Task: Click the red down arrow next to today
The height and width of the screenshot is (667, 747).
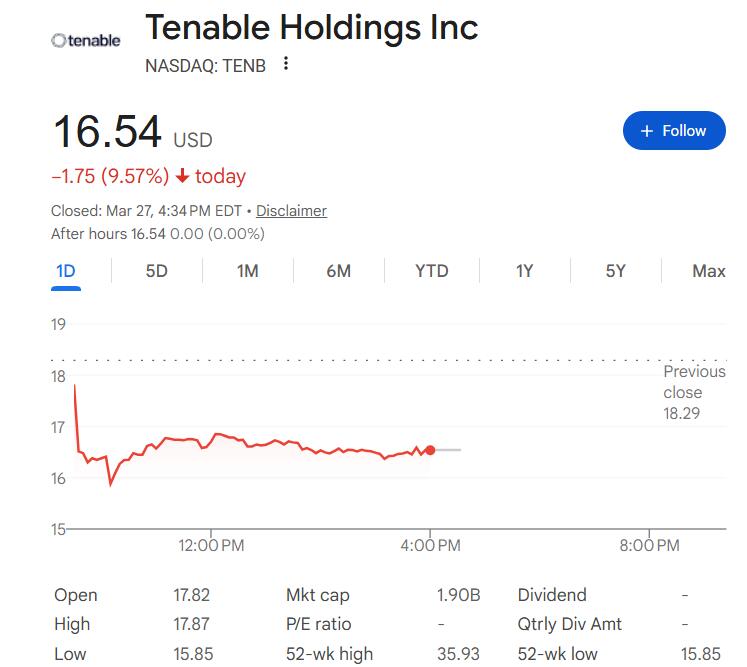Action: pyautogui.click(x=182, y=177)
